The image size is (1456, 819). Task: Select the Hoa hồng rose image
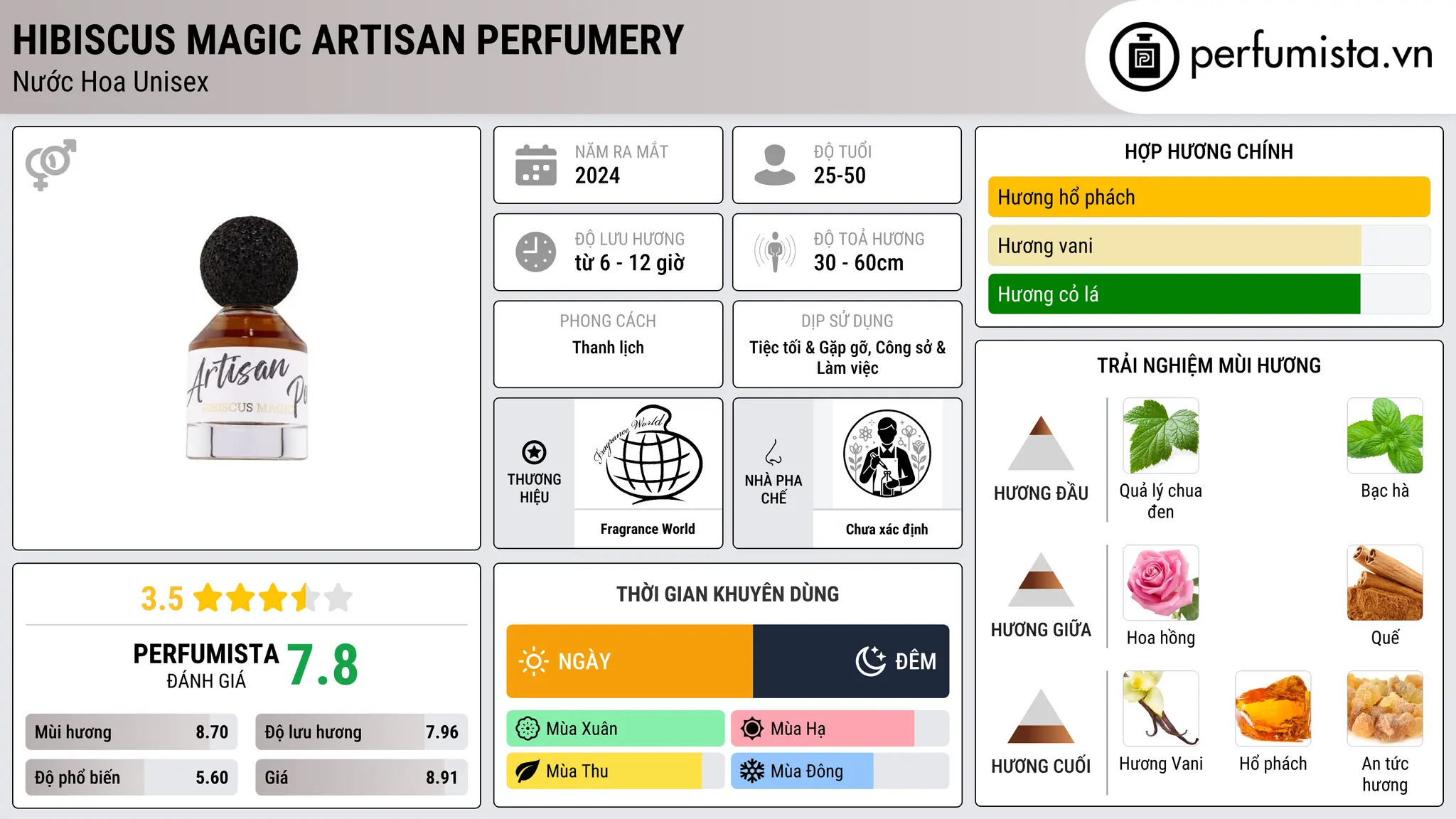click(1161, 583)
